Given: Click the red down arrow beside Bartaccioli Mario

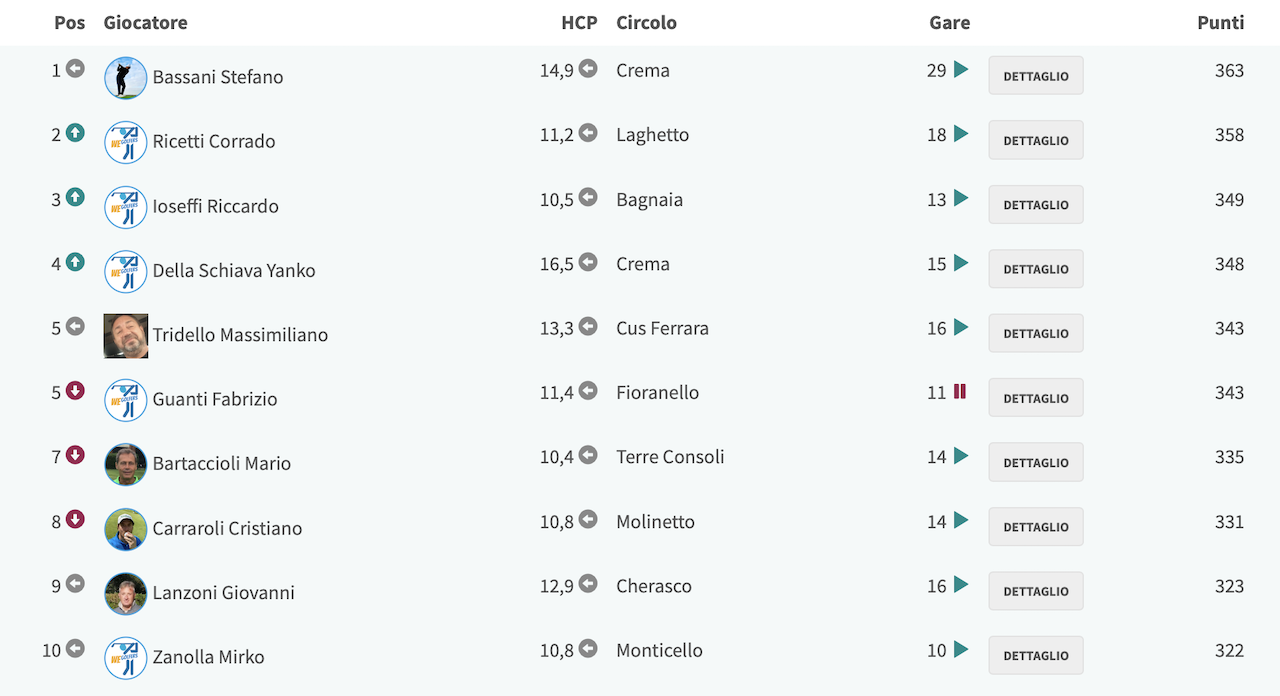Looking at the screenshot, I should pyautogui.click(x=75, y=455).
